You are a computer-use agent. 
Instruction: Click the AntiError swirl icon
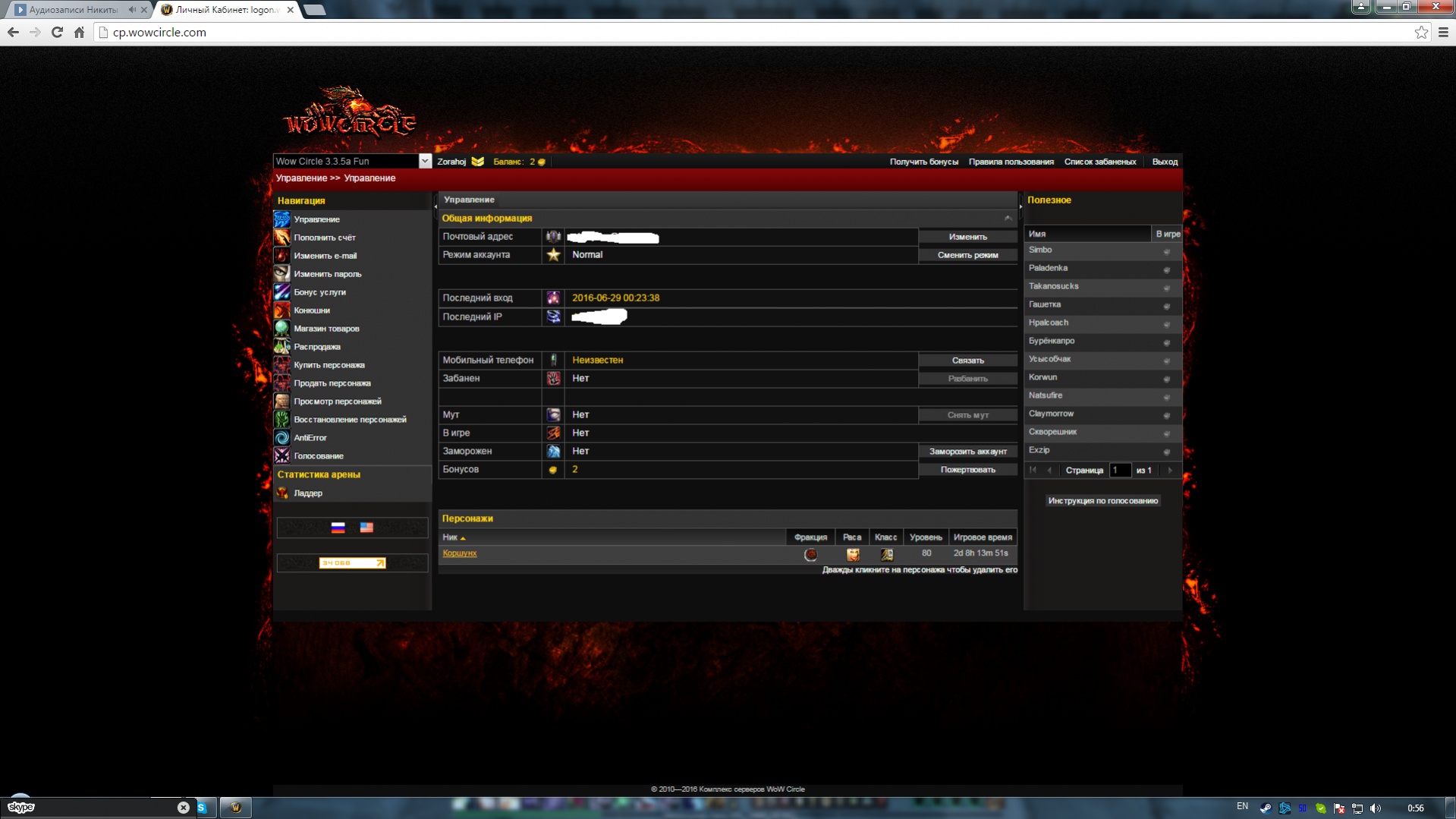point(281,438)
